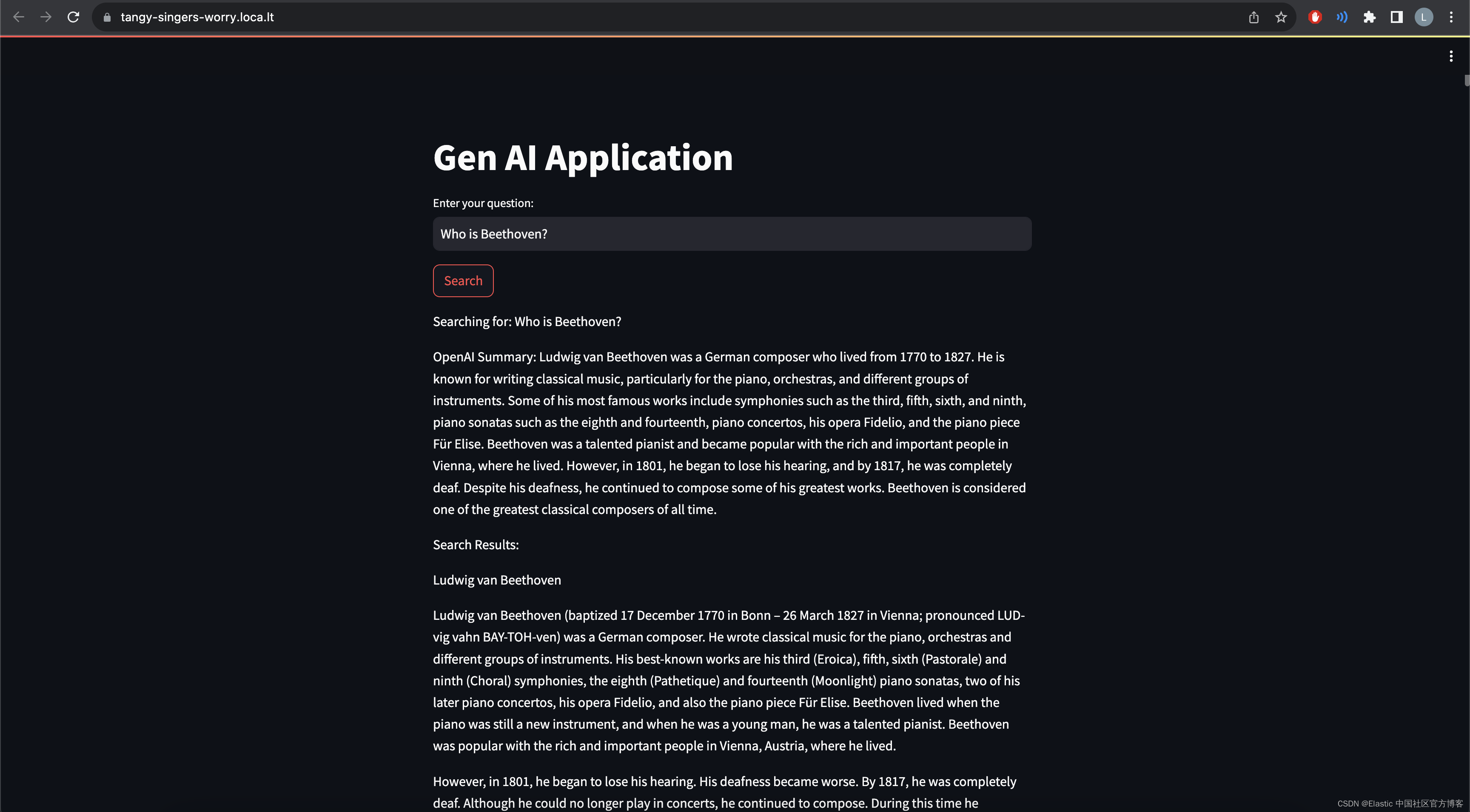Click the Search button
The height and width of the screenshot is (812, 1470).
[x=463, y=280]
